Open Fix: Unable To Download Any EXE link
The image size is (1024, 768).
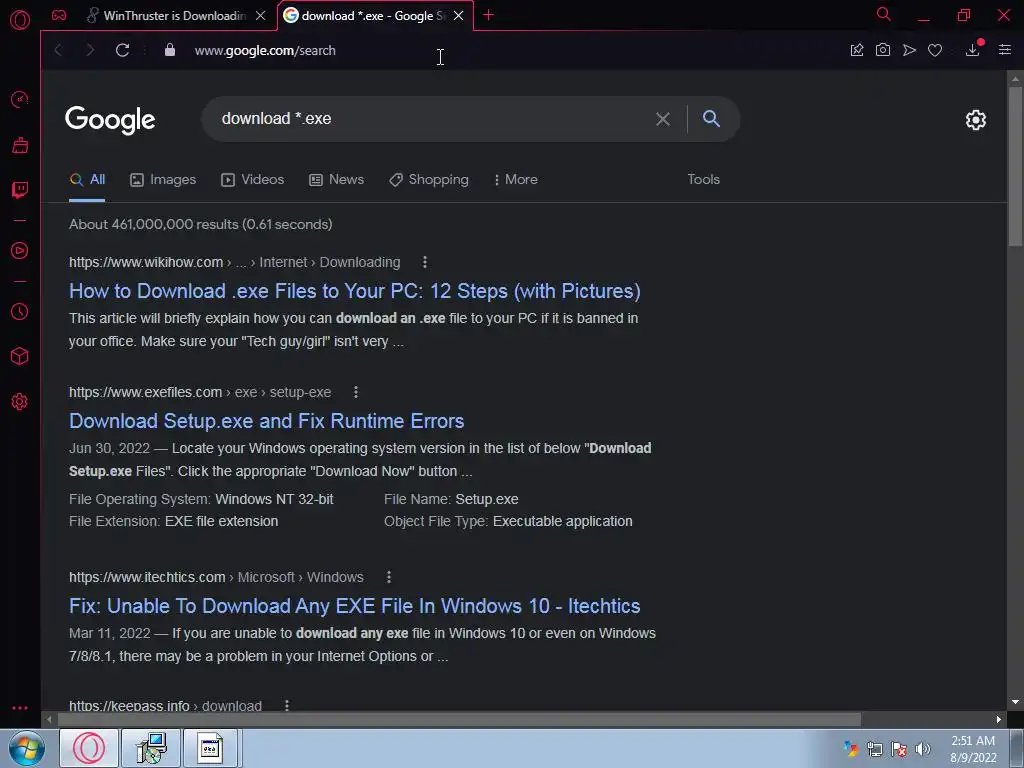(x=355, y=606)
